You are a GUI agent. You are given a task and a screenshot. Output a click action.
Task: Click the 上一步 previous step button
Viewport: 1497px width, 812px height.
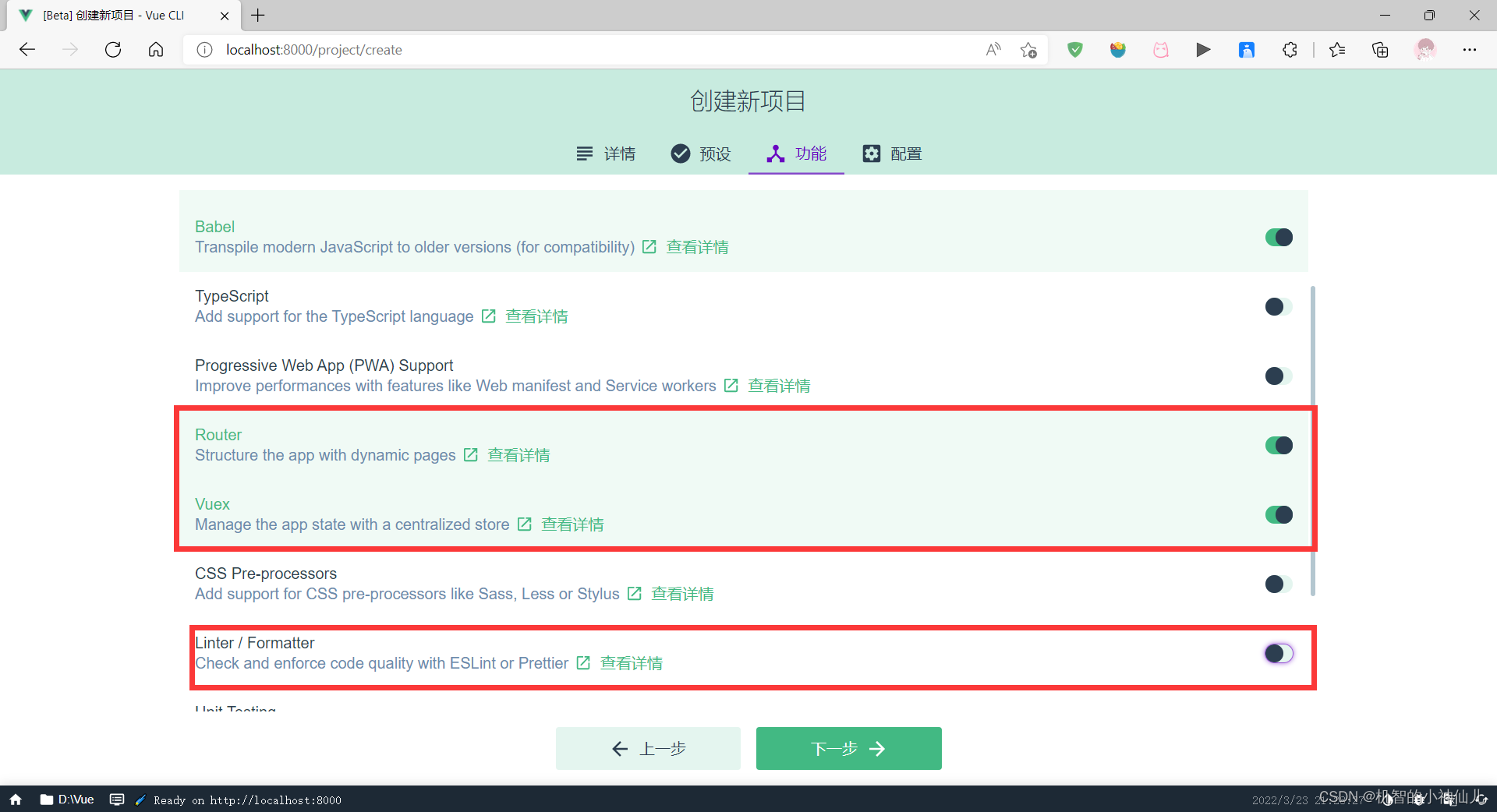(x=648, y=748)
